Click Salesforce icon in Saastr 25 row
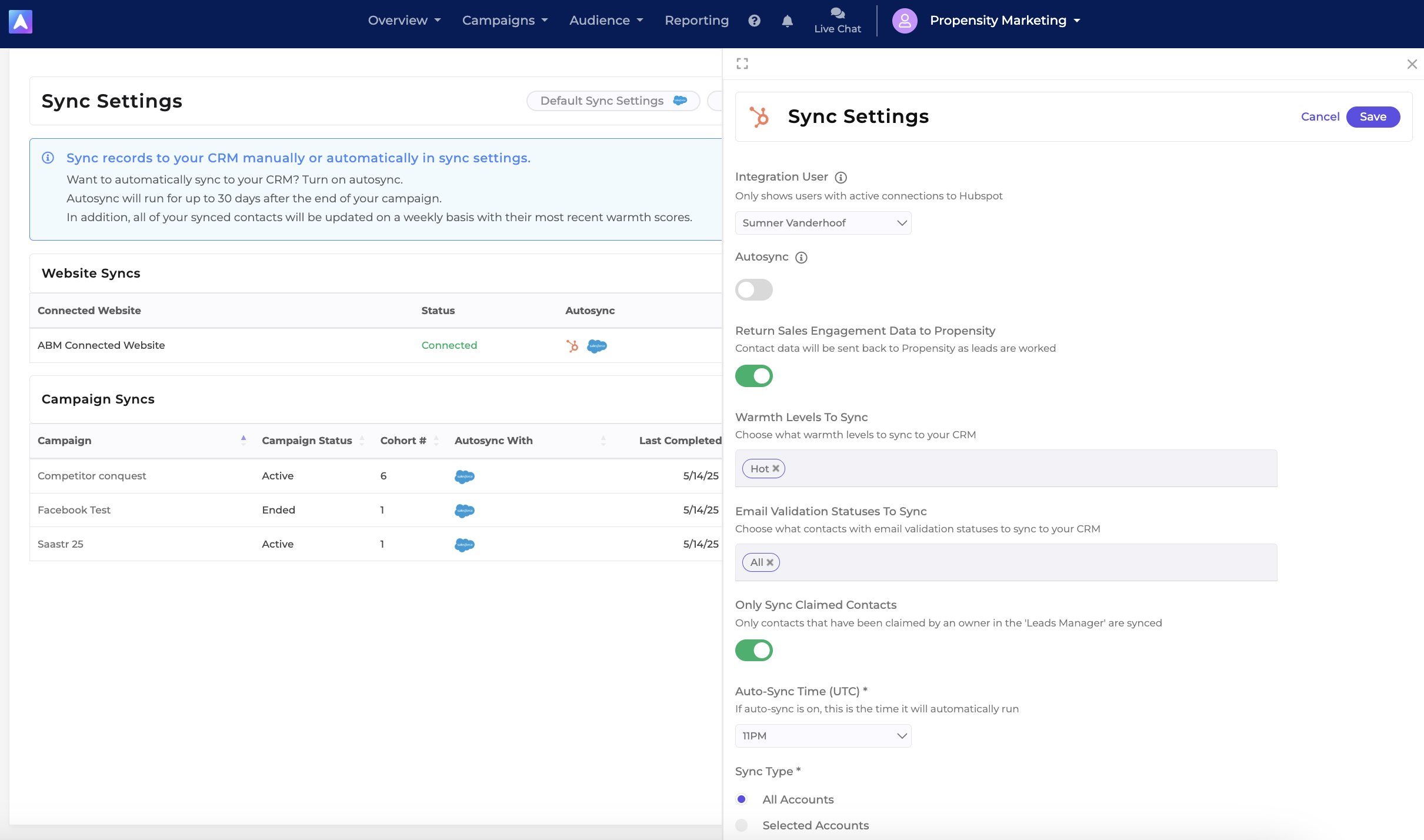1424x840 pixels. point(465,545)
